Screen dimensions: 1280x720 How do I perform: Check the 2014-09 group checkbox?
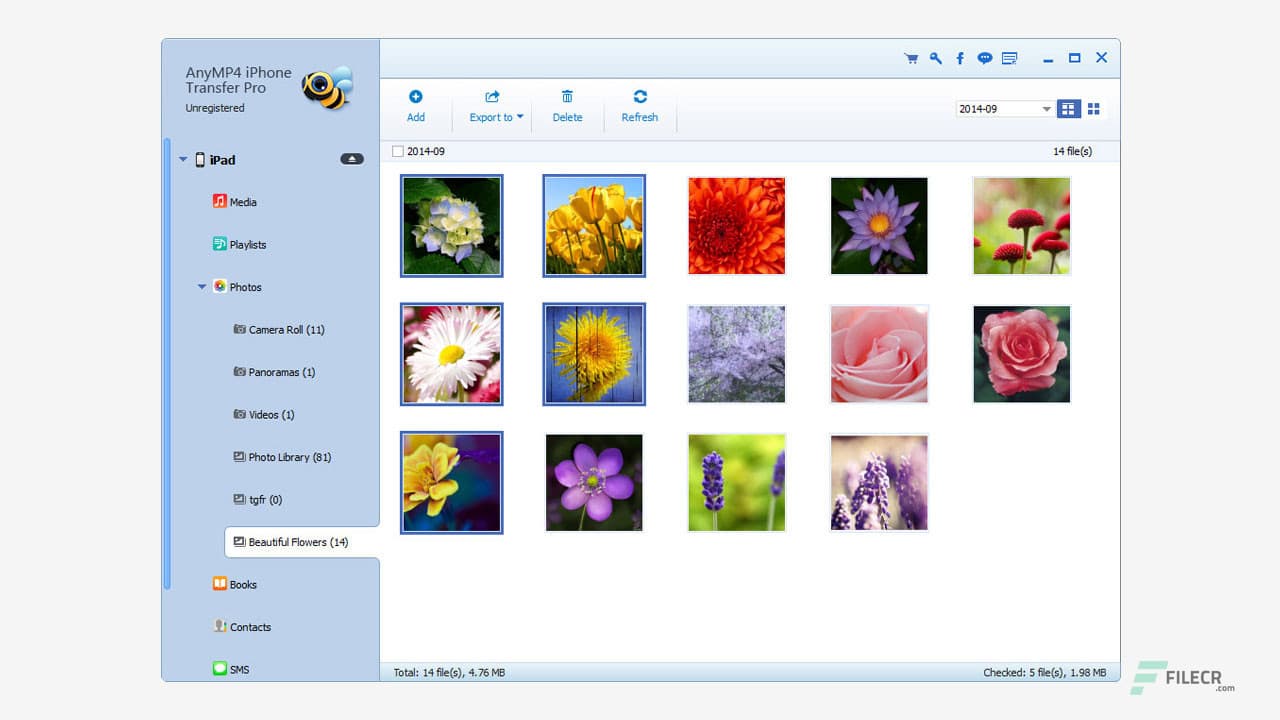click(398, 151)
